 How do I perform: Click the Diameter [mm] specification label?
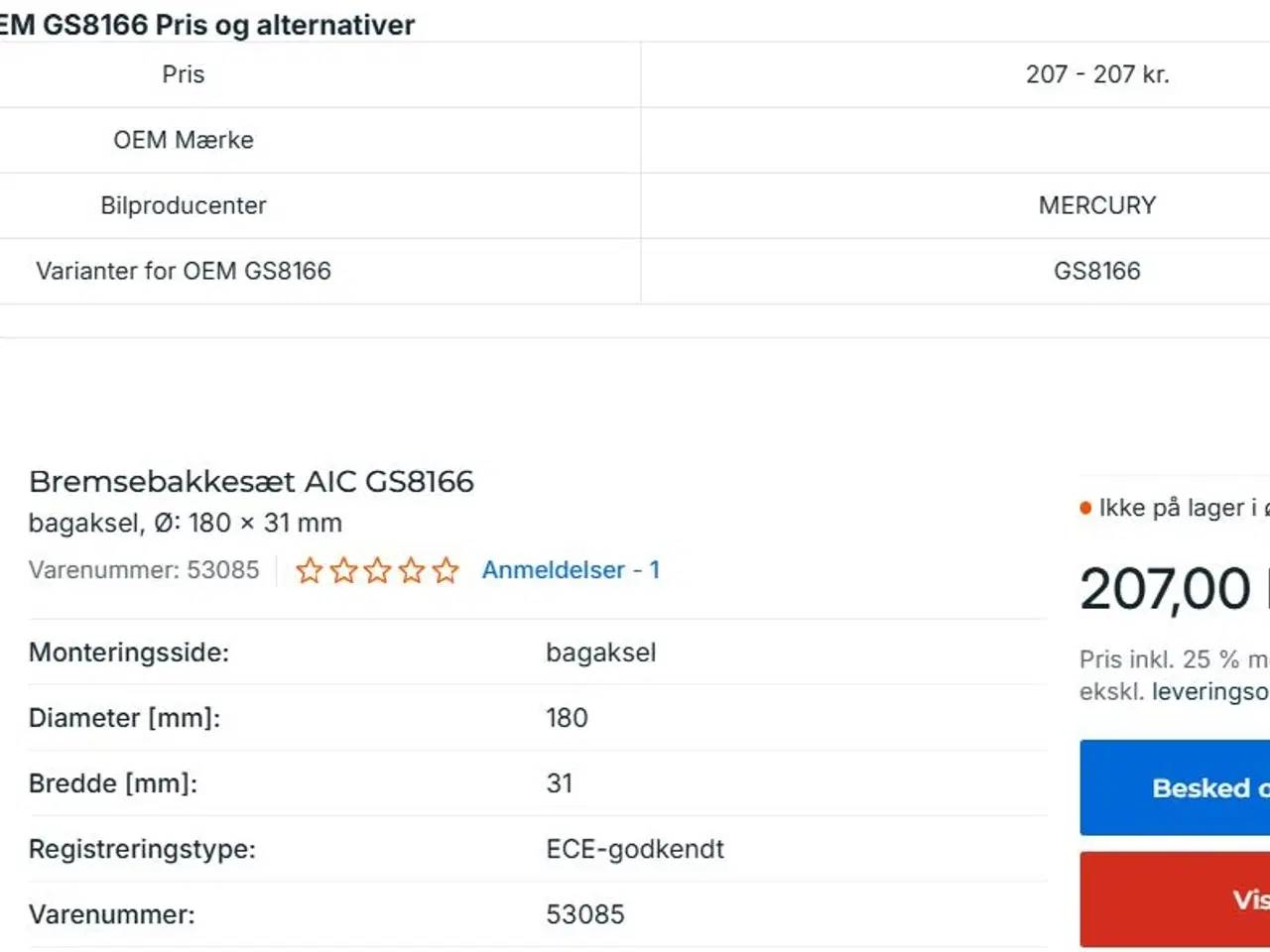[124, 718]
